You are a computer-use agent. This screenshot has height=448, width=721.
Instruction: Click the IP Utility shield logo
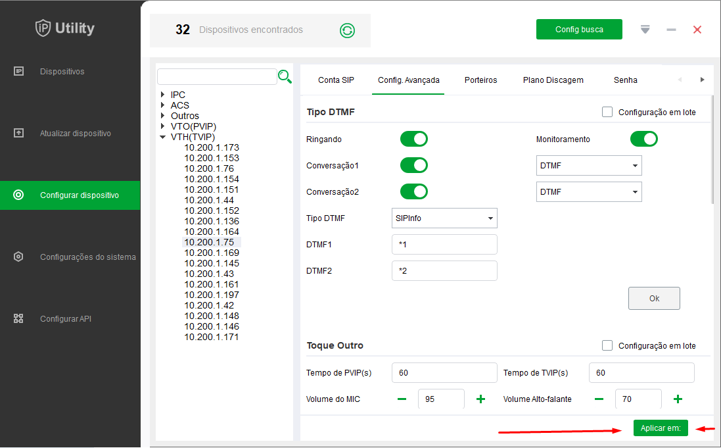(x=43, y=28)
